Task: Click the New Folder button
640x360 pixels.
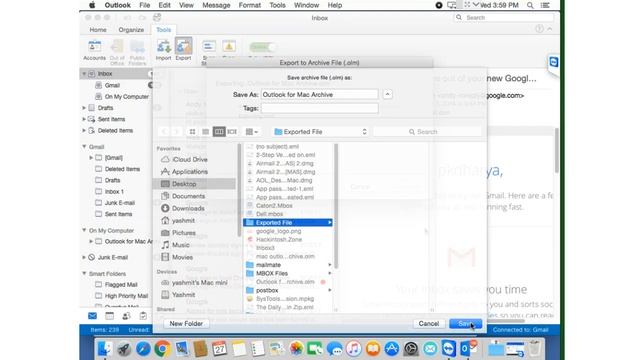Action: coord(186,324)
